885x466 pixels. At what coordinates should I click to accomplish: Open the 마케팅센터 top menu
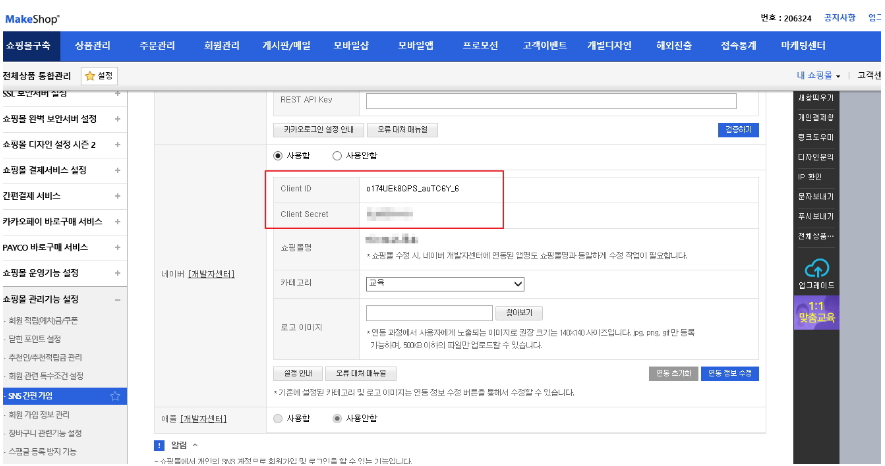(x=803, y=46)
